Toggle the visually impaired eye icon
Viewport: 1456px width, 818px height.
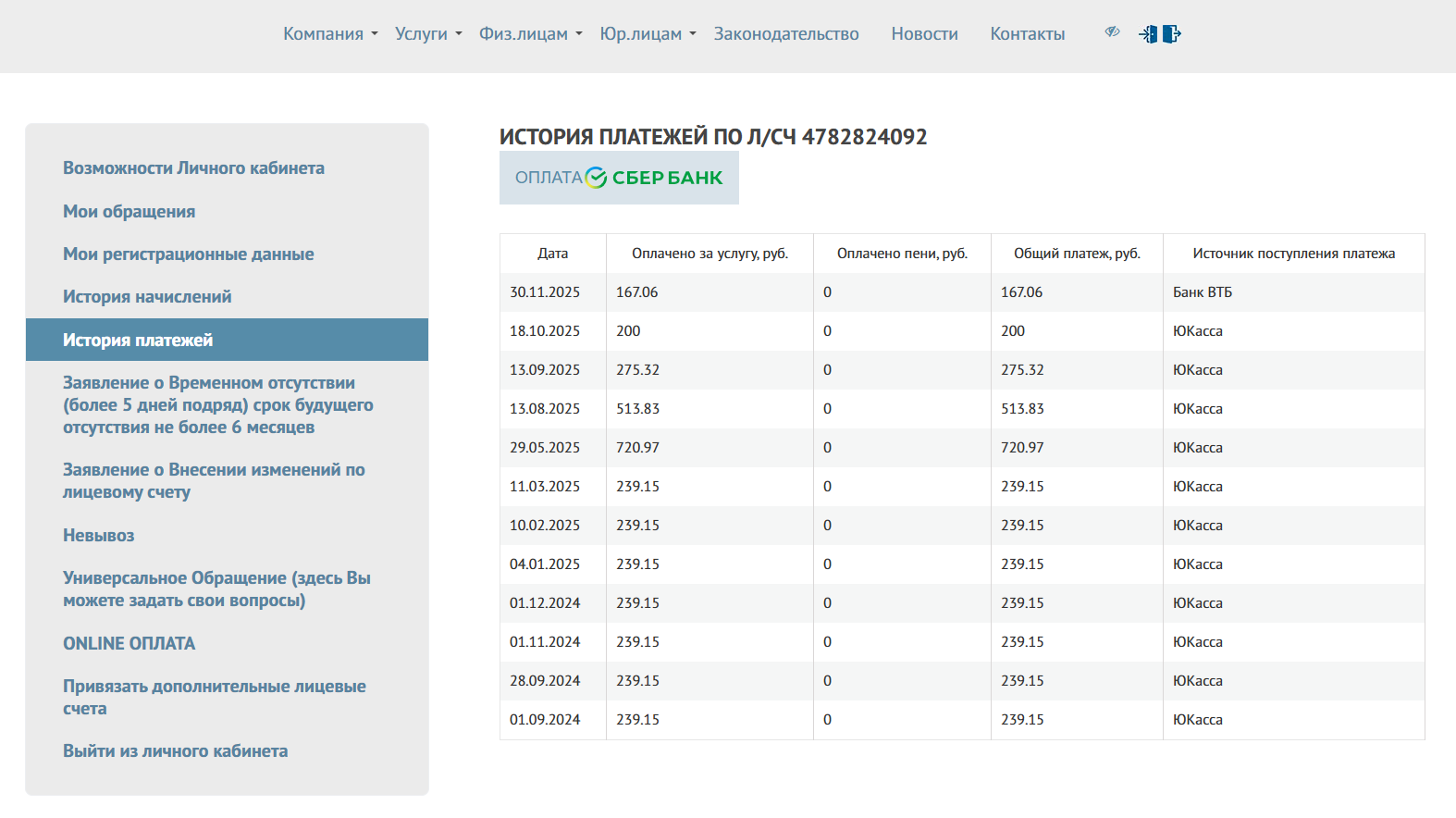1112,32
